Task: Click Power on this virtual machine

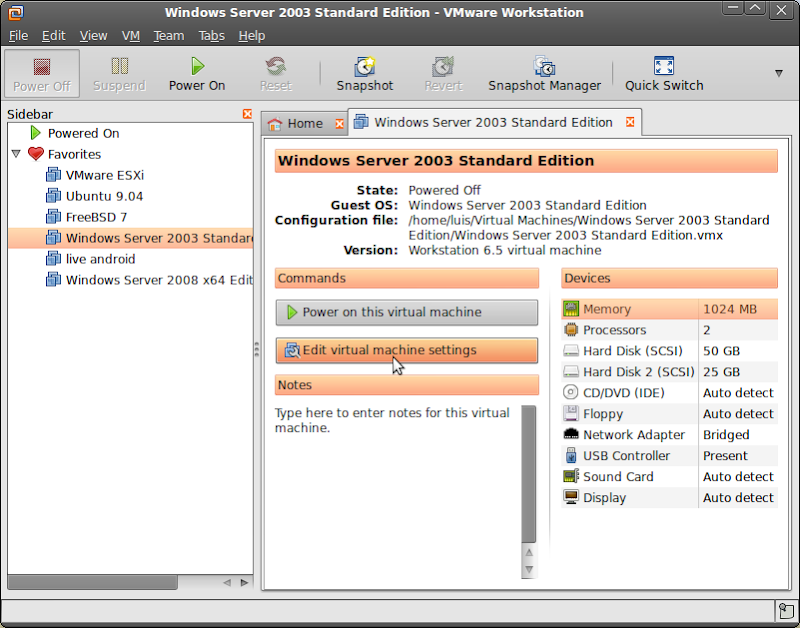Action: point(407,312)
